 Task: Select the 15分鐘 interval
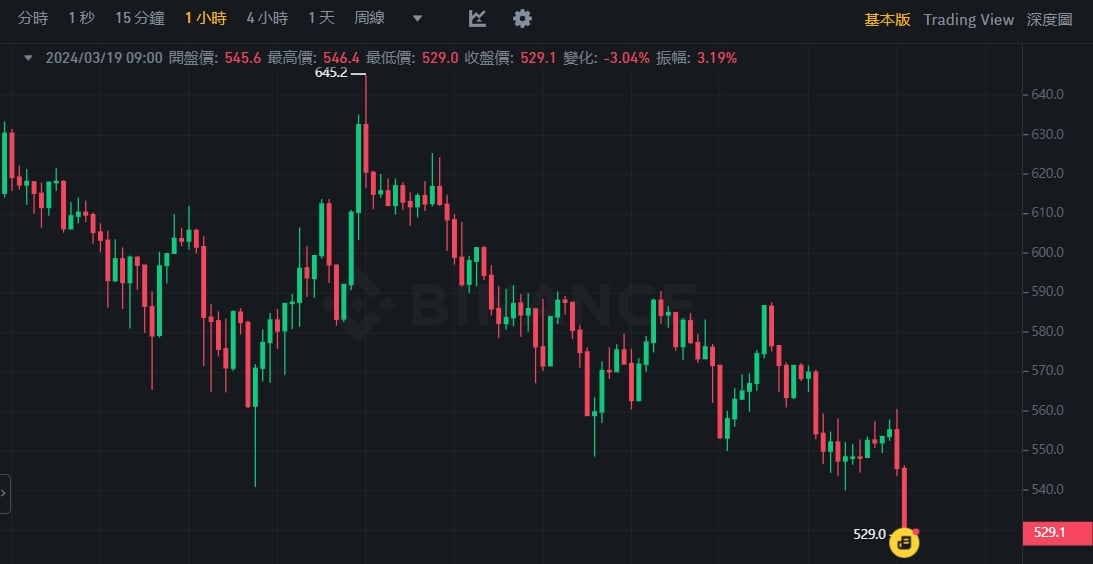click(140, 19)
